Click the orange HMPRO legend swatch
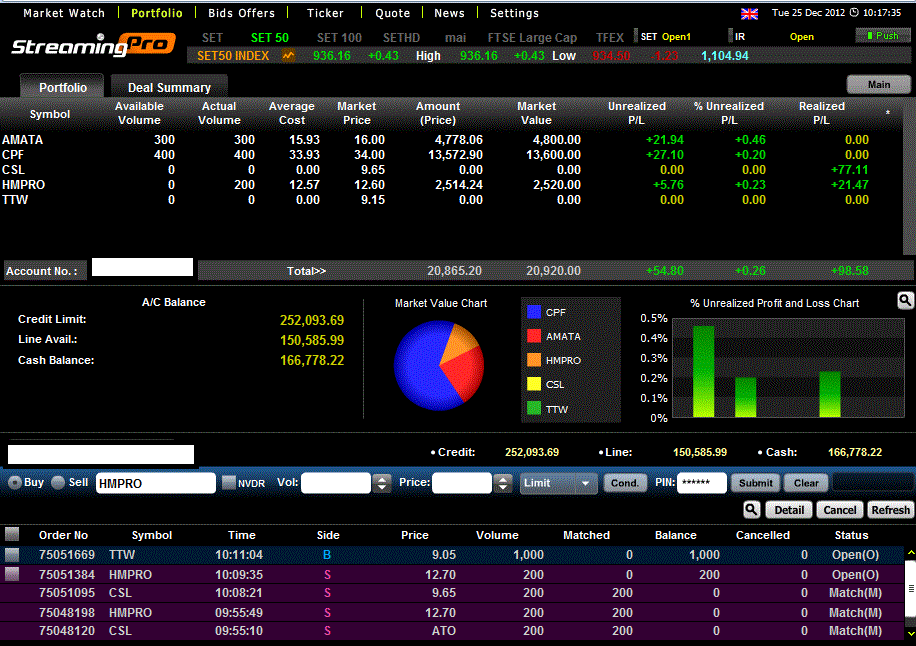916x646 pixels. pos(534,360)
